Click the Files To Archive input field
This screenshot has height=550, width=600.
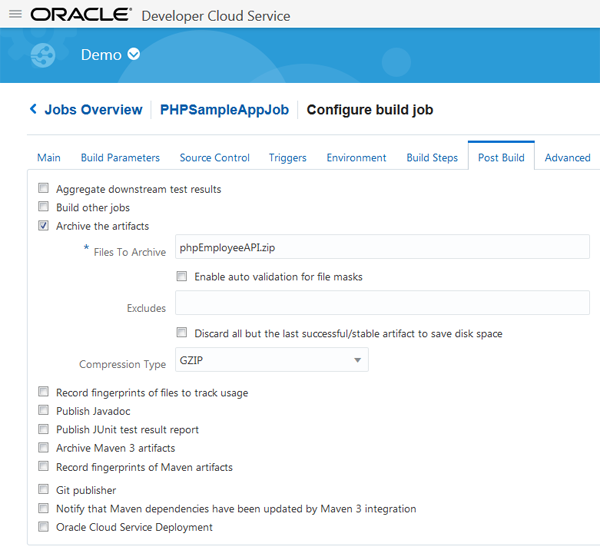click(x=382, y=247)
